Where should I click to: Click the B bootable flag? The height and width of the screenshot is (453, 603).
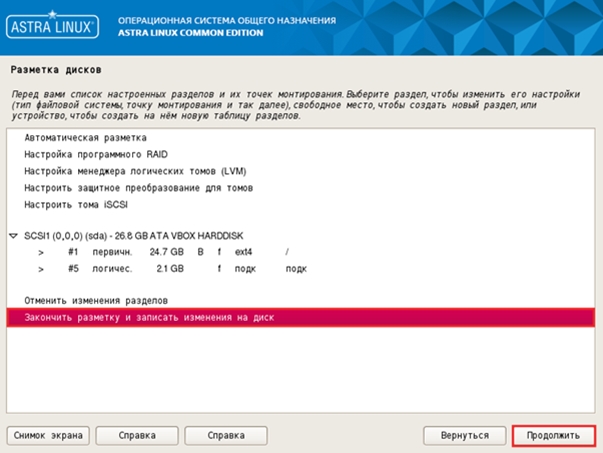click(200, 252)
